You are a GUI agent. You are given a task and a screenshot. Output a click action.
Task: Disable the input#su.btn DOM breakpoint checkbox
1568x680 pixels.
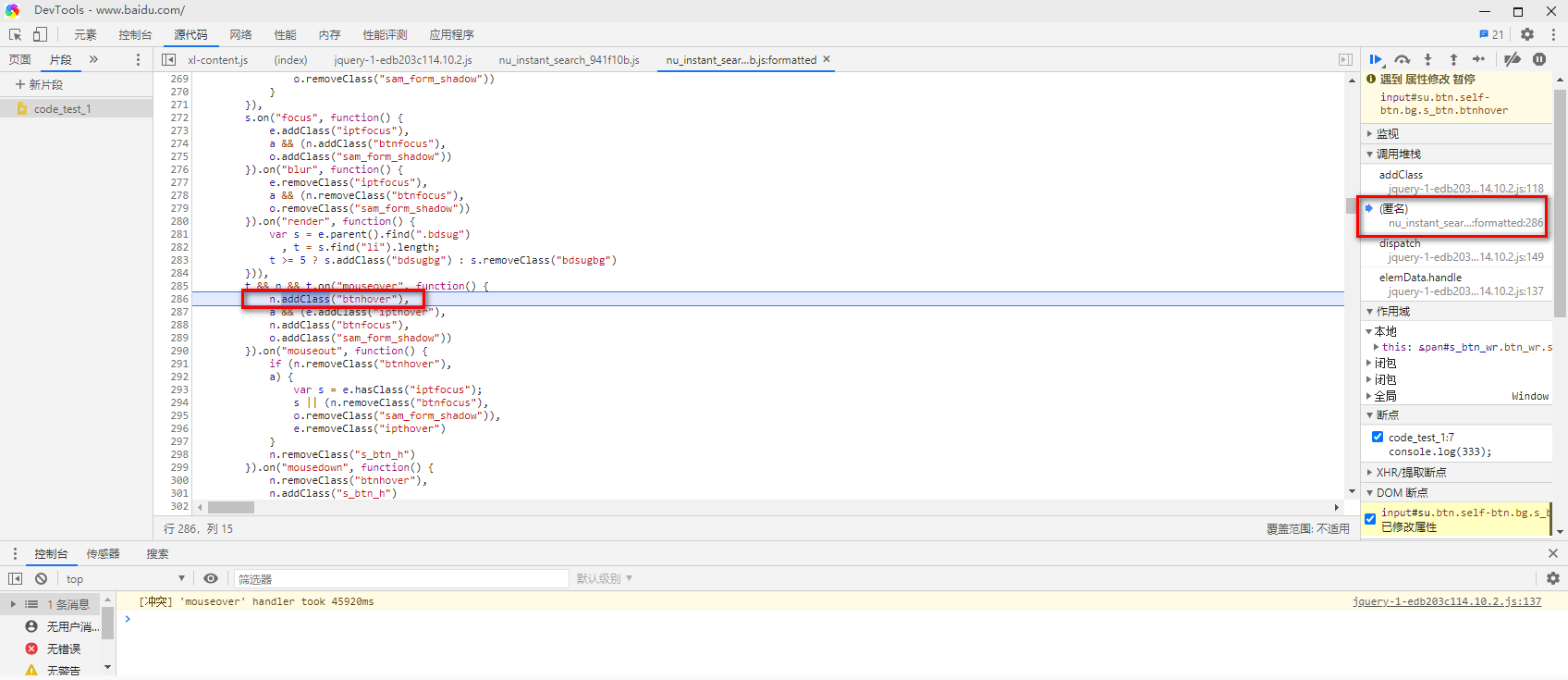coord(1370,519)
